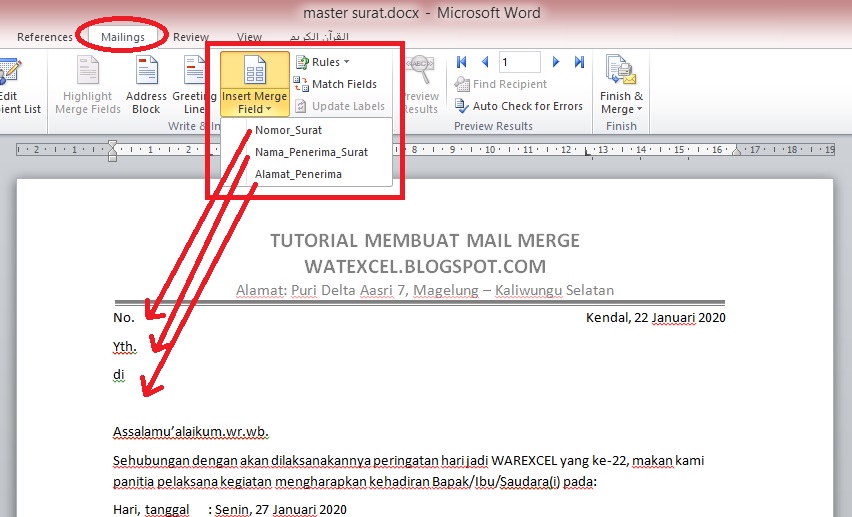The height and width of the screenshot is (517, 852).
Task: Go to the first record
Action: tap(461, 62)
